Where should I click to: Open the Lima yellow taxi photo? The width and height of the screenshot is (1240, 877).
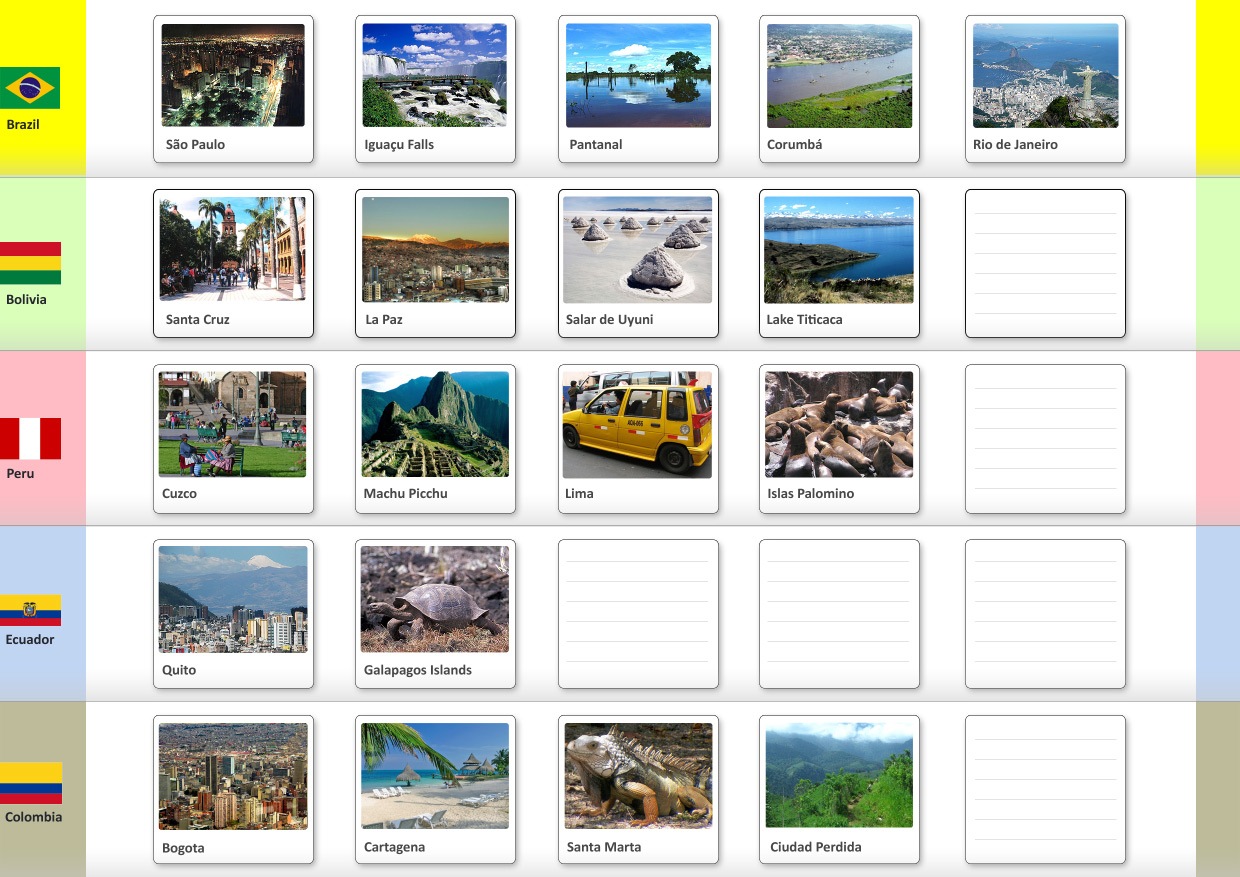click(638, 425)
